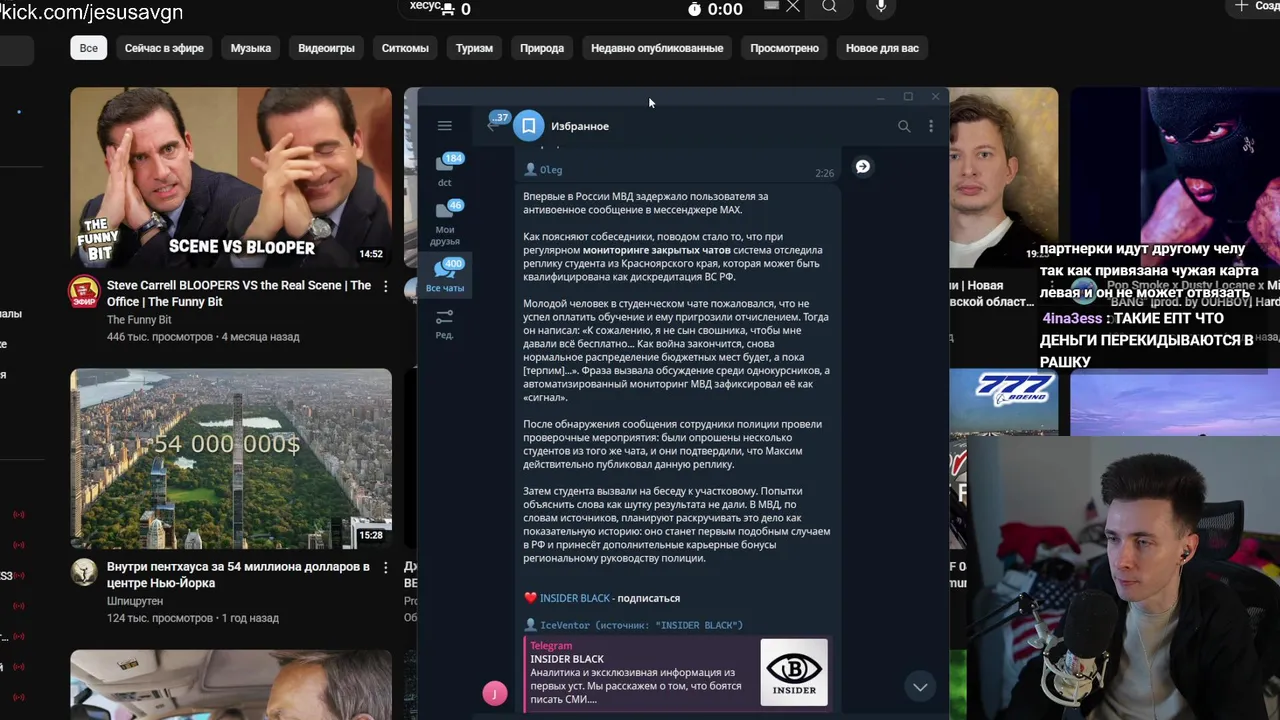Select the Природа filter chip

[x=542, y=48]
